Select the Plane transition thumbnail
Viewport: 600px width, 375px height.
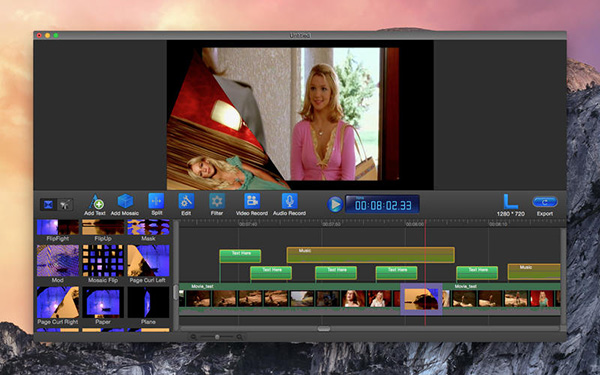click(x=148, y=302)
